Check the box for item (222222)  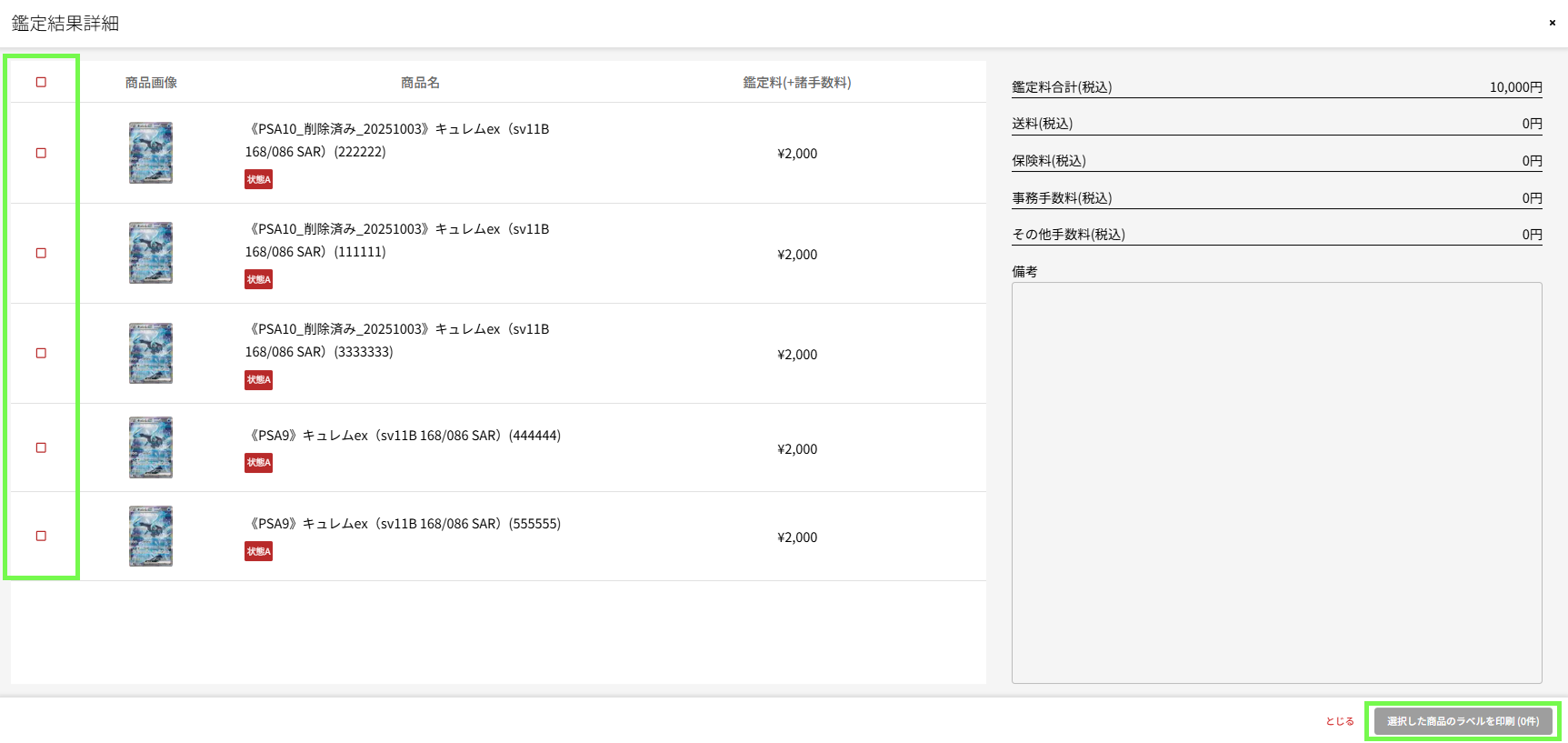tap(41, 153)
